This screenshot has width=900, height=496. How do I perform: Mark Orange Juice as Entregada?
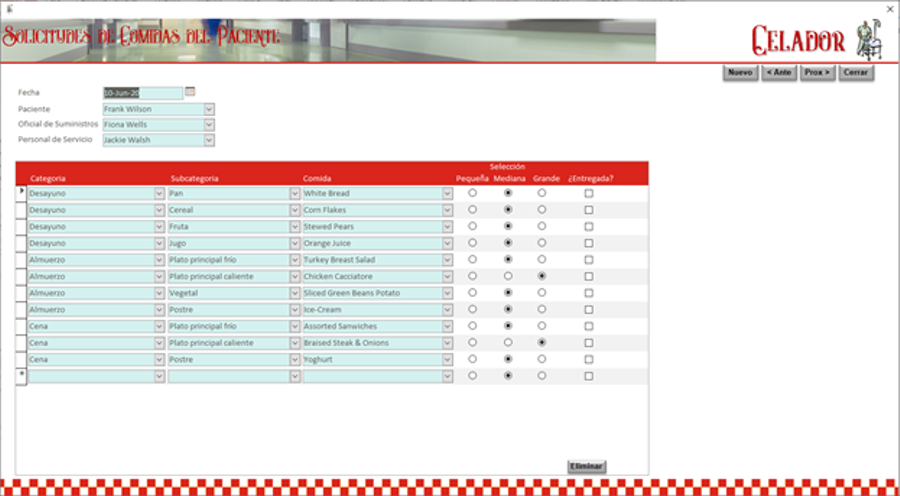[x=588, y=244]
